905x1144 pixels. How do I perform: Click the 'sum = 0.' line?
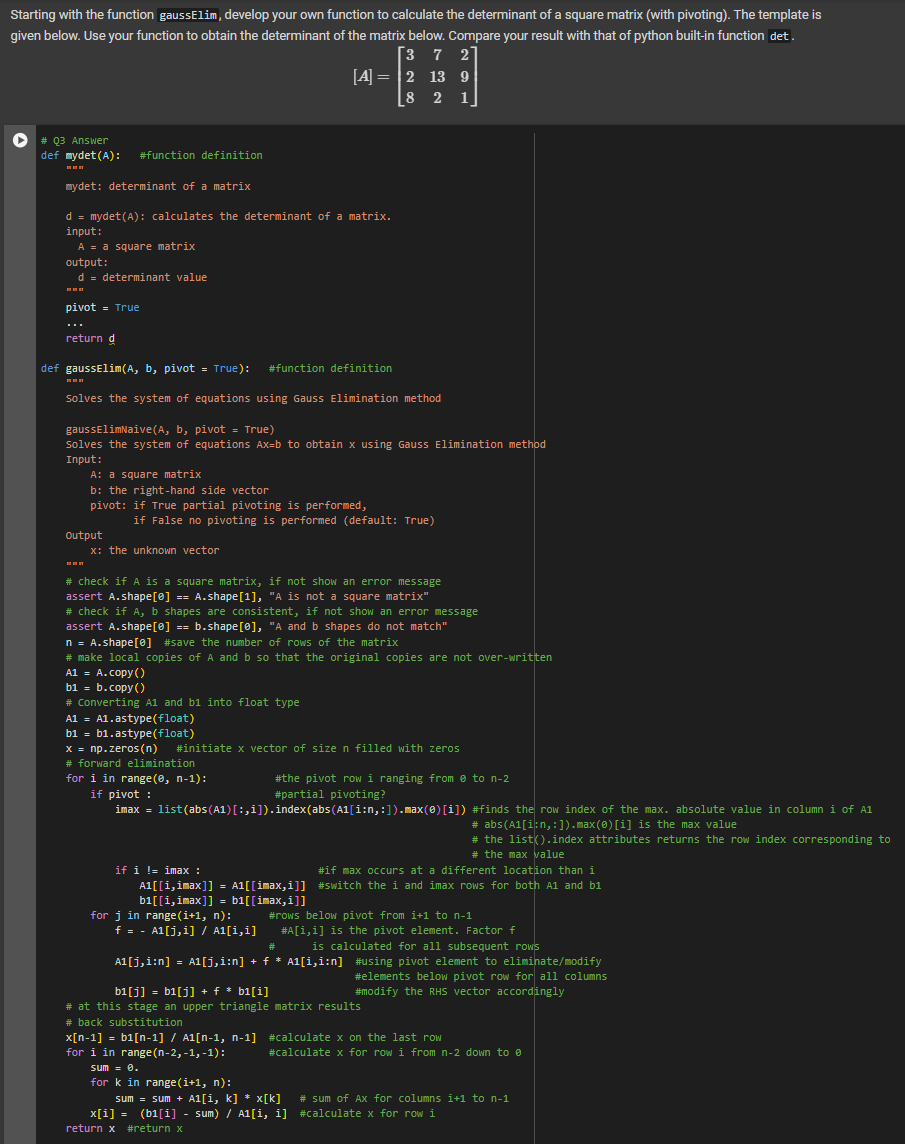[x=115, y=1067]
